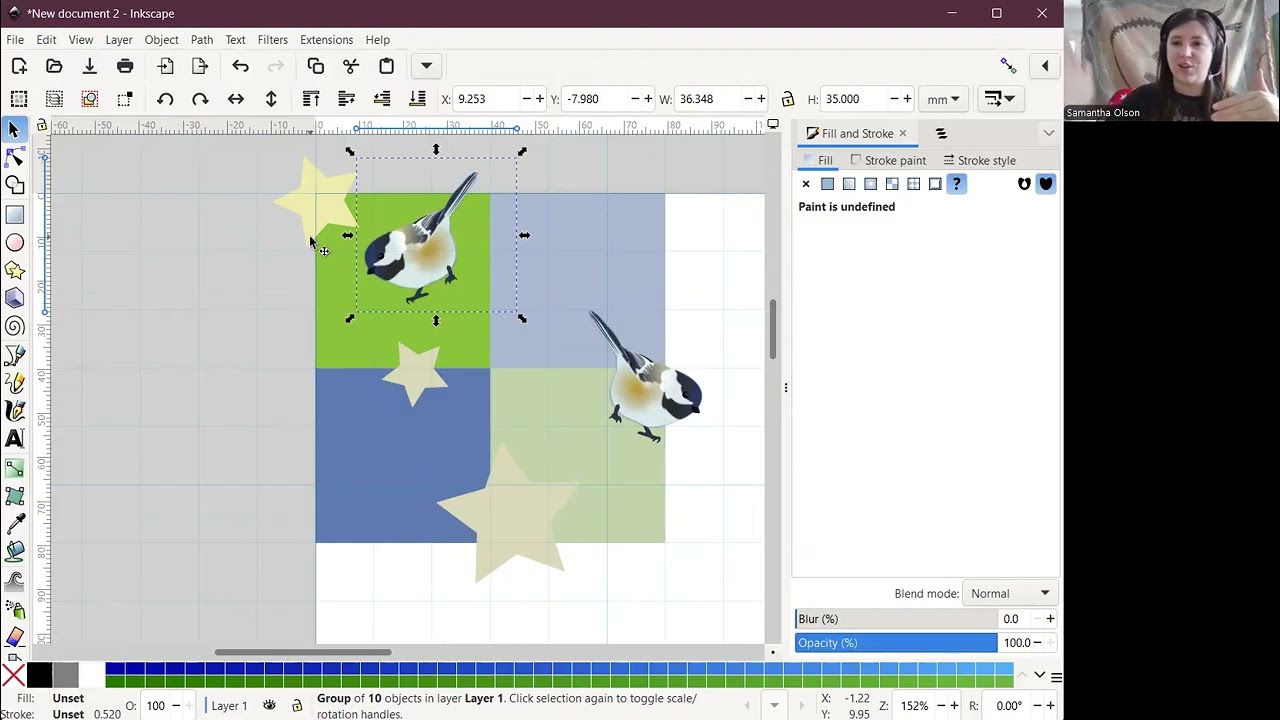The width and height of the screenshot is (1280, 720).
Task: Select the Dropper color picker tool
Action: point(14,524)
